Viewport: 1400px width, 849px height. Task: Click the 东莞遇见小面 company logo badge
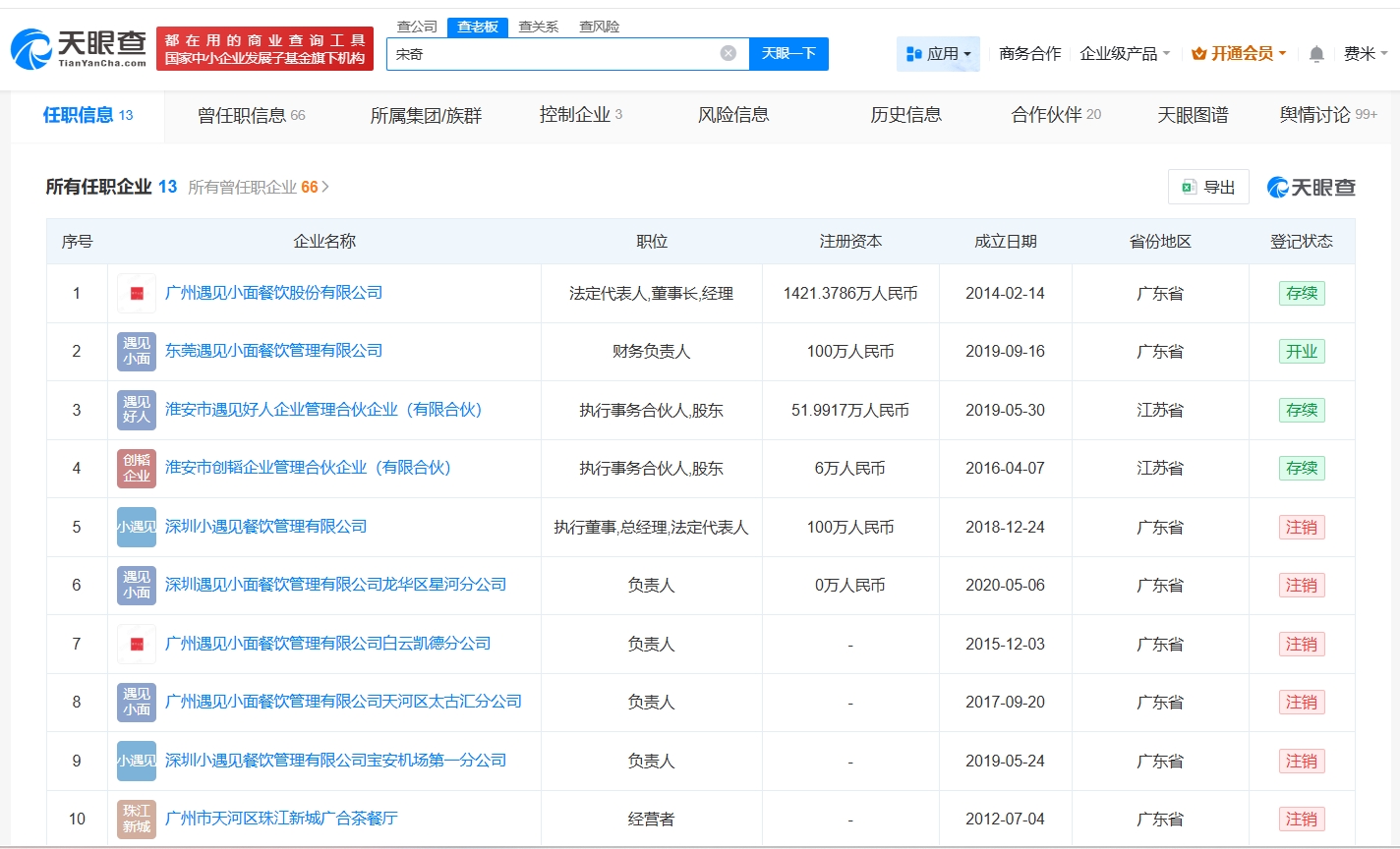tap(137, 351)
